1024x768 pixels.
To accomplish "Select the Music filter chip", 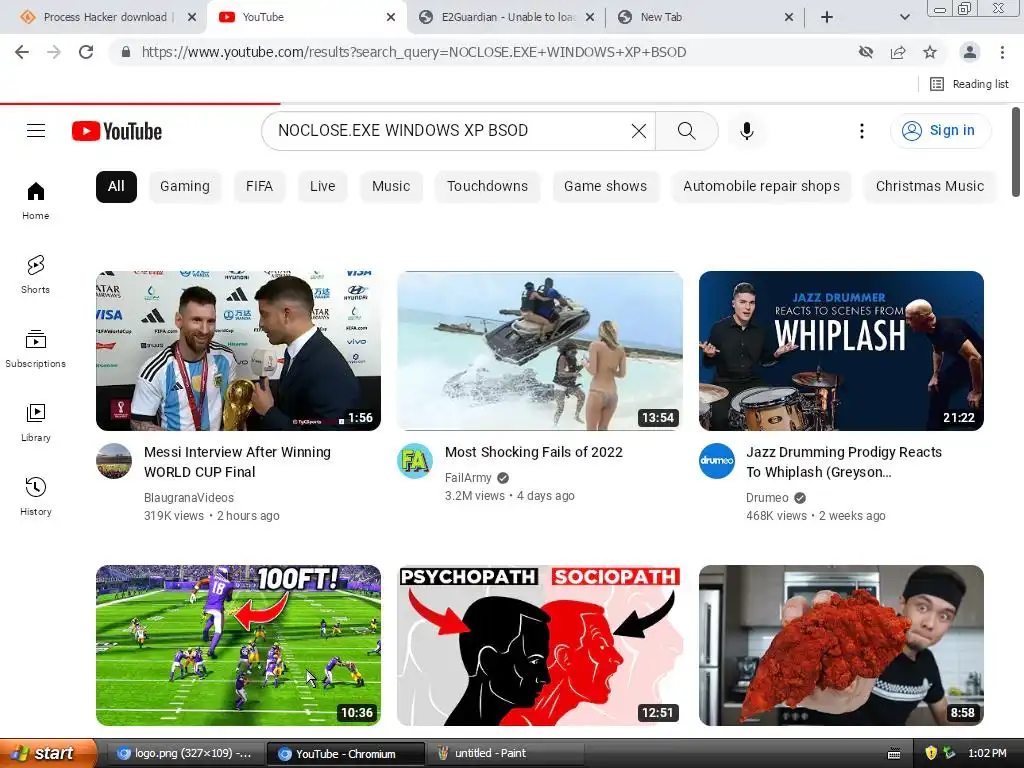I will tap(391, 187).
